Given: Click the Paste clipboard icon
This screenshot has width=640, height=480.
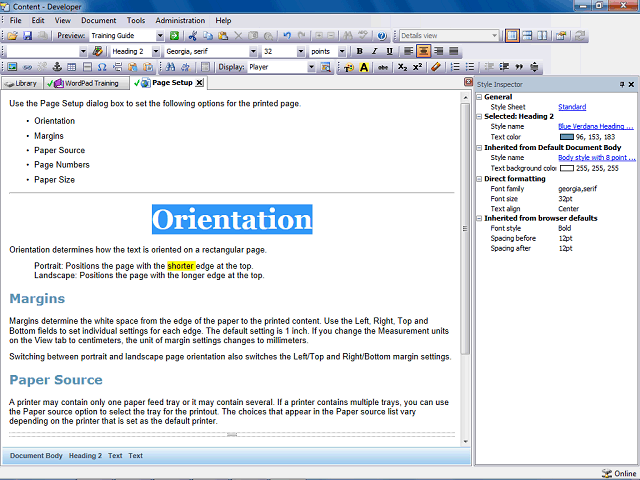Looking at the screenshot, I should (x=223, y=36).
